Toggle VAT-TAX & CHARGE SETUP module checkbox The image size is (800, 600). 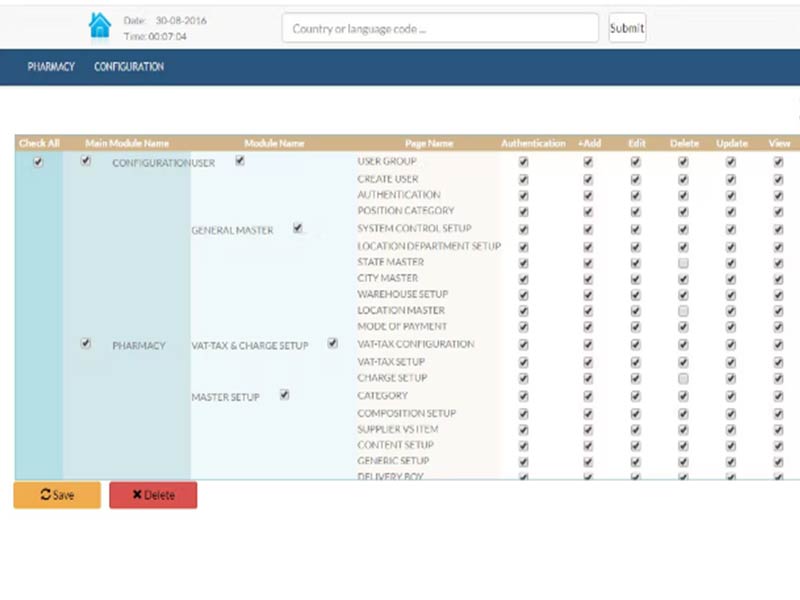333,344
